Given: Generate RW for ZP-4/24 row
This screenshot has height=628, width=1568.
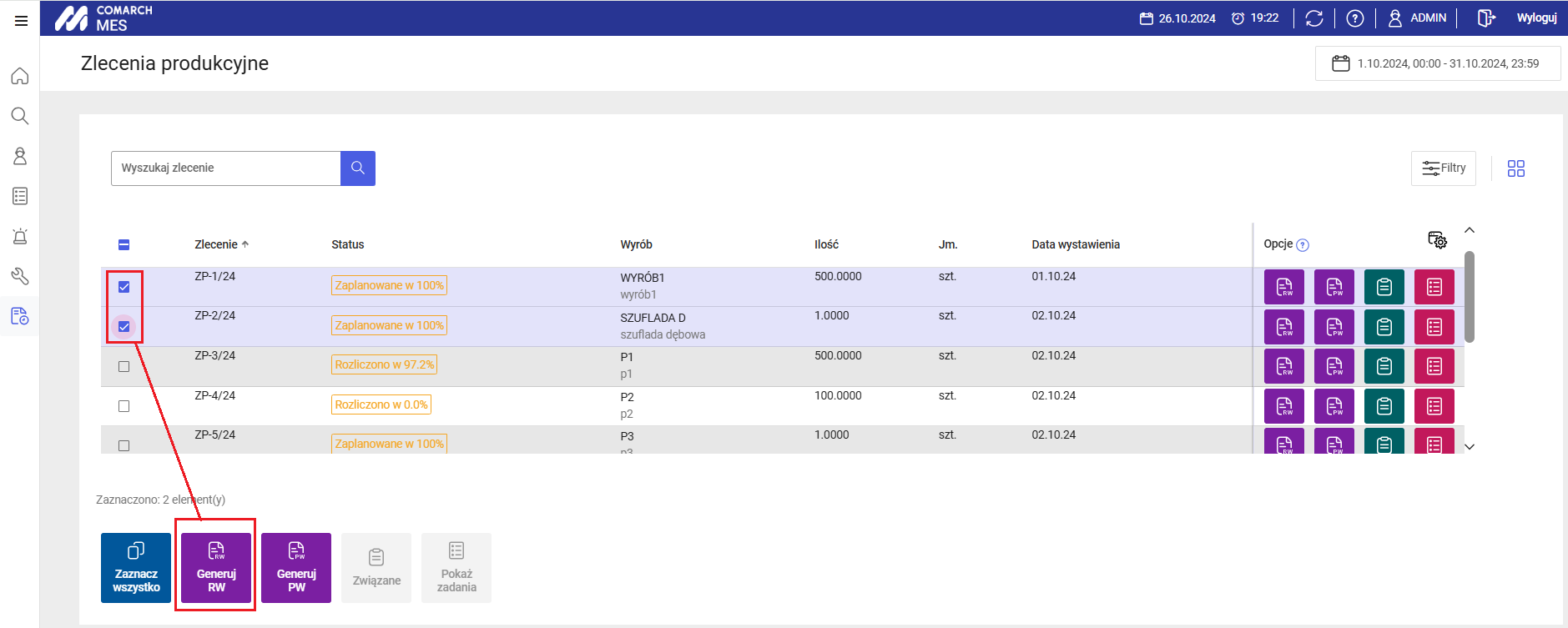Looking at the screenshot, I should (x=1284, y=406).
